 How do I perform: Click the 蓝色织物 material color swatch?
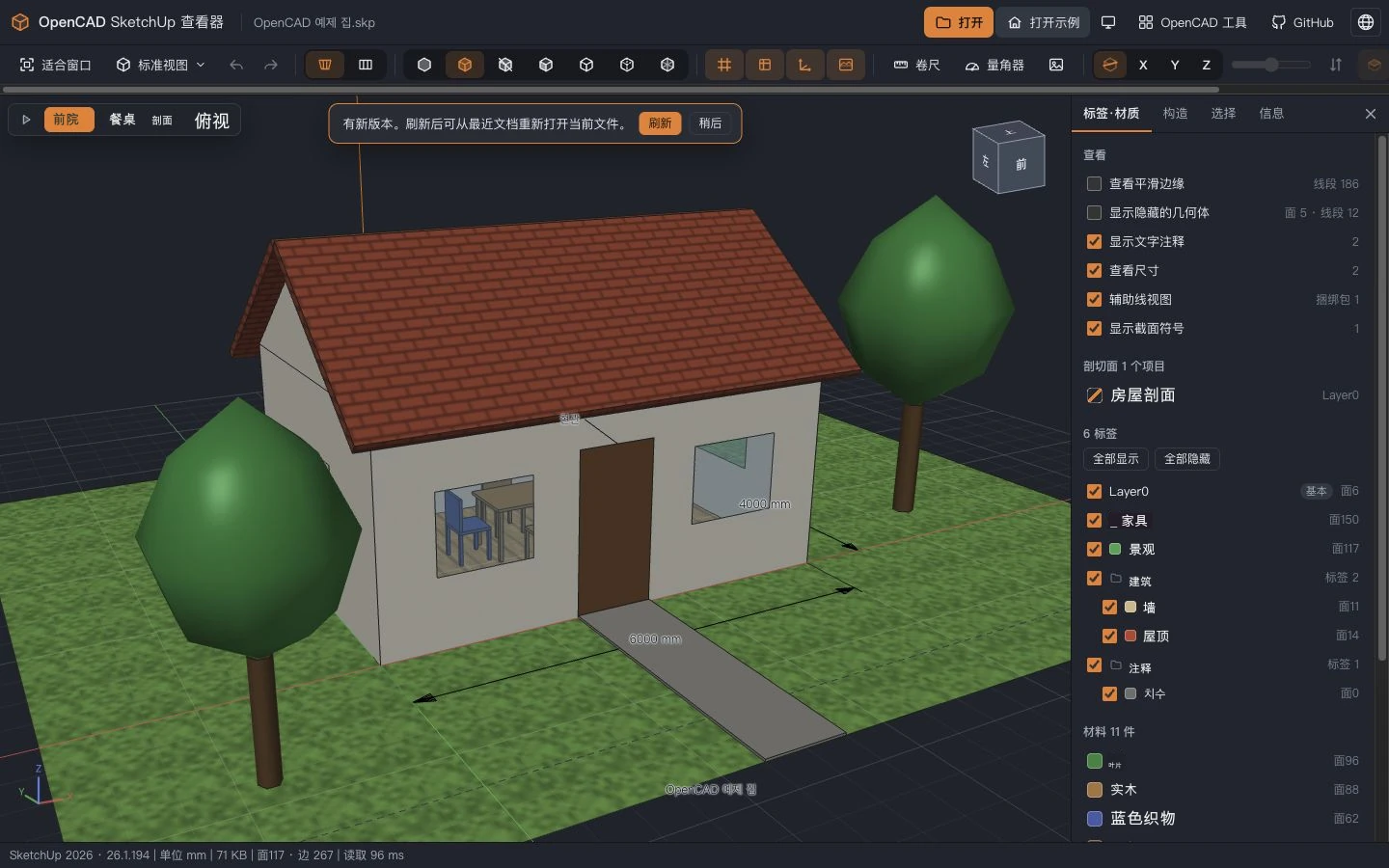tap(1095, 819)
